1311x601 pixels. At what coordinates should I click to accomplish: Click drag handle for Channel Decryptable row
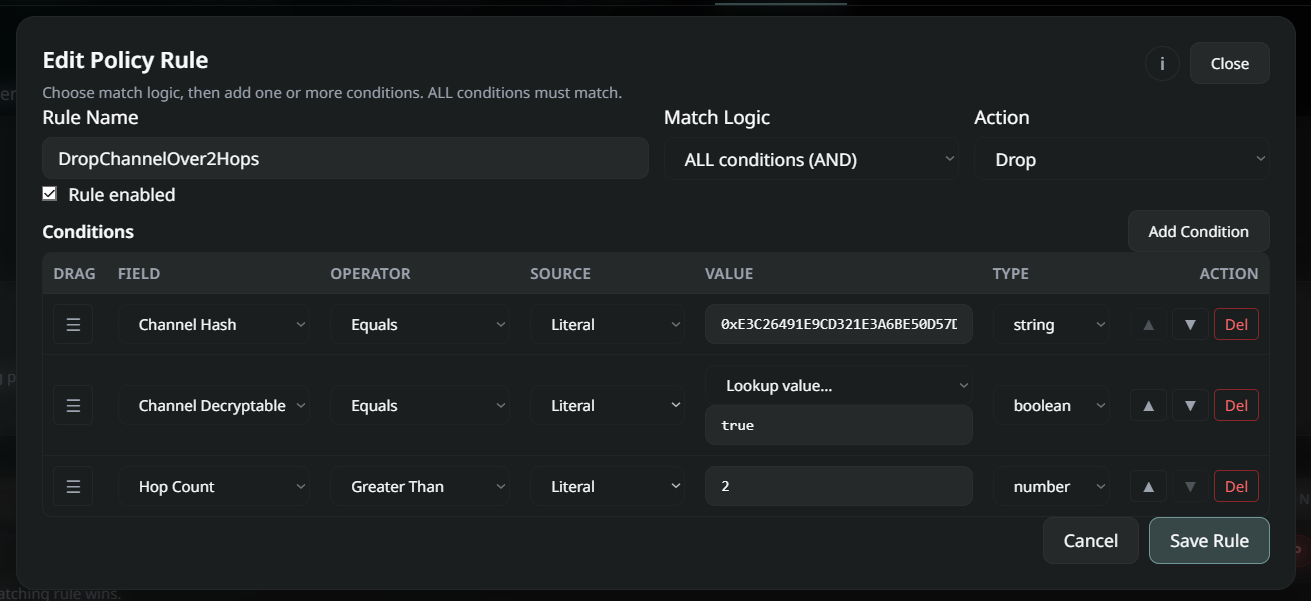(x=73, y=405)
